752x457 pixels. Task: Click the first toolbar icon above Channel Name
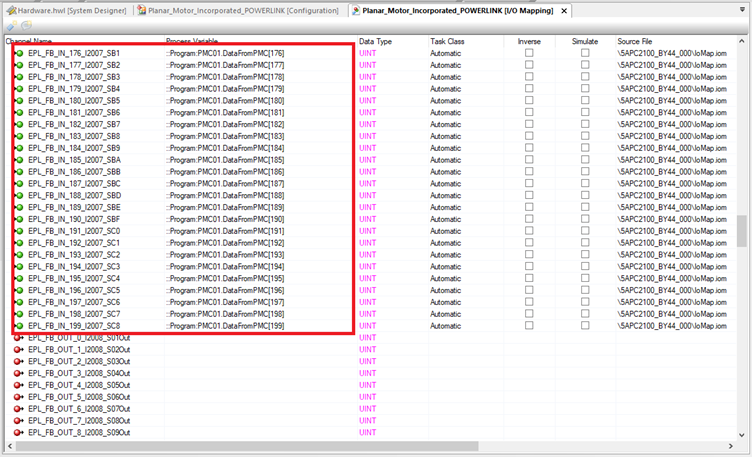tap(10, 26)
